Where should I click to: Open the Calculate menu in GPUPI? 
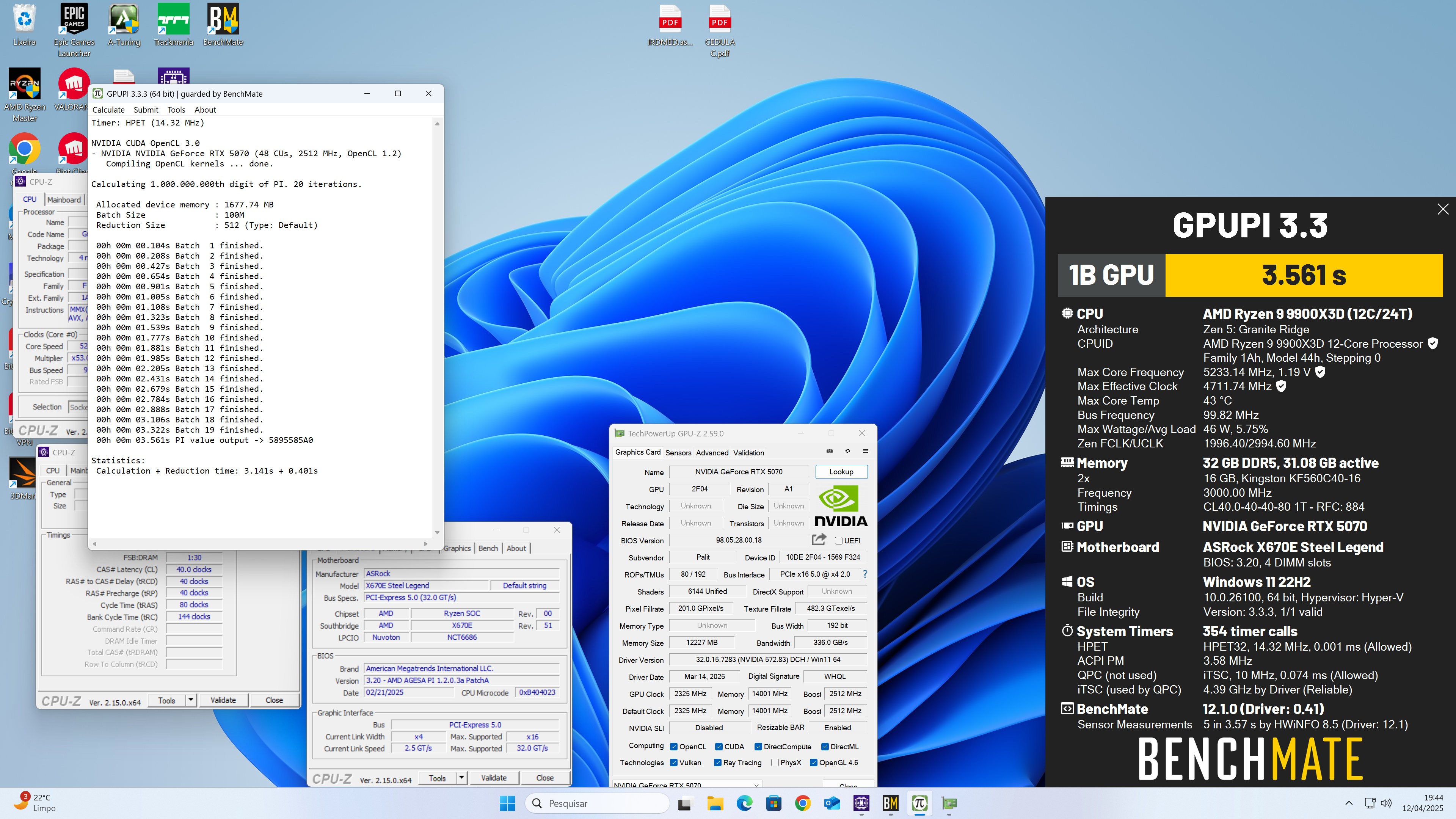click(108, 110)
